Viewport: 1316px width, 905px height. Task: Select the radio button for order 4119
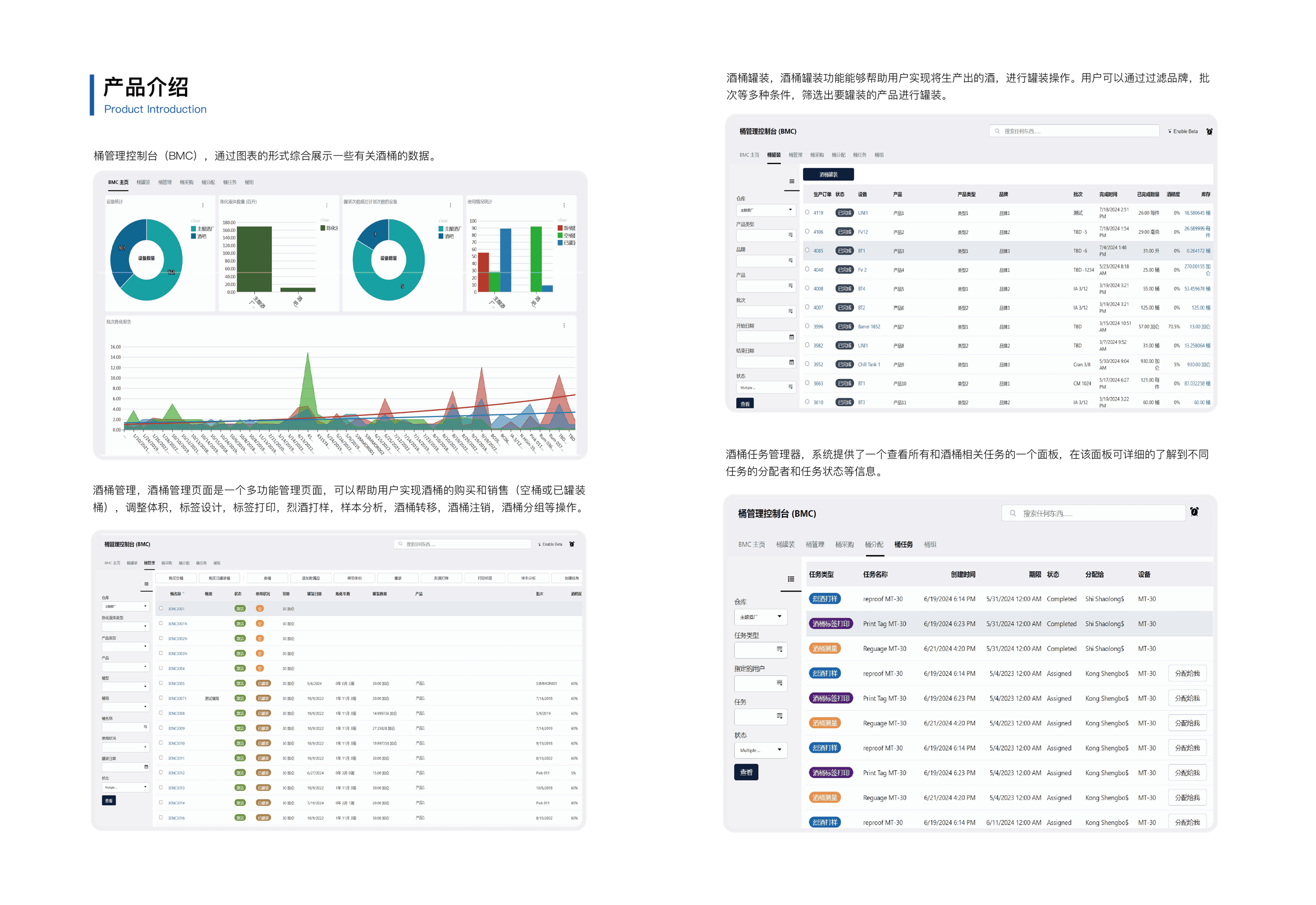click(x=807, y=213)
